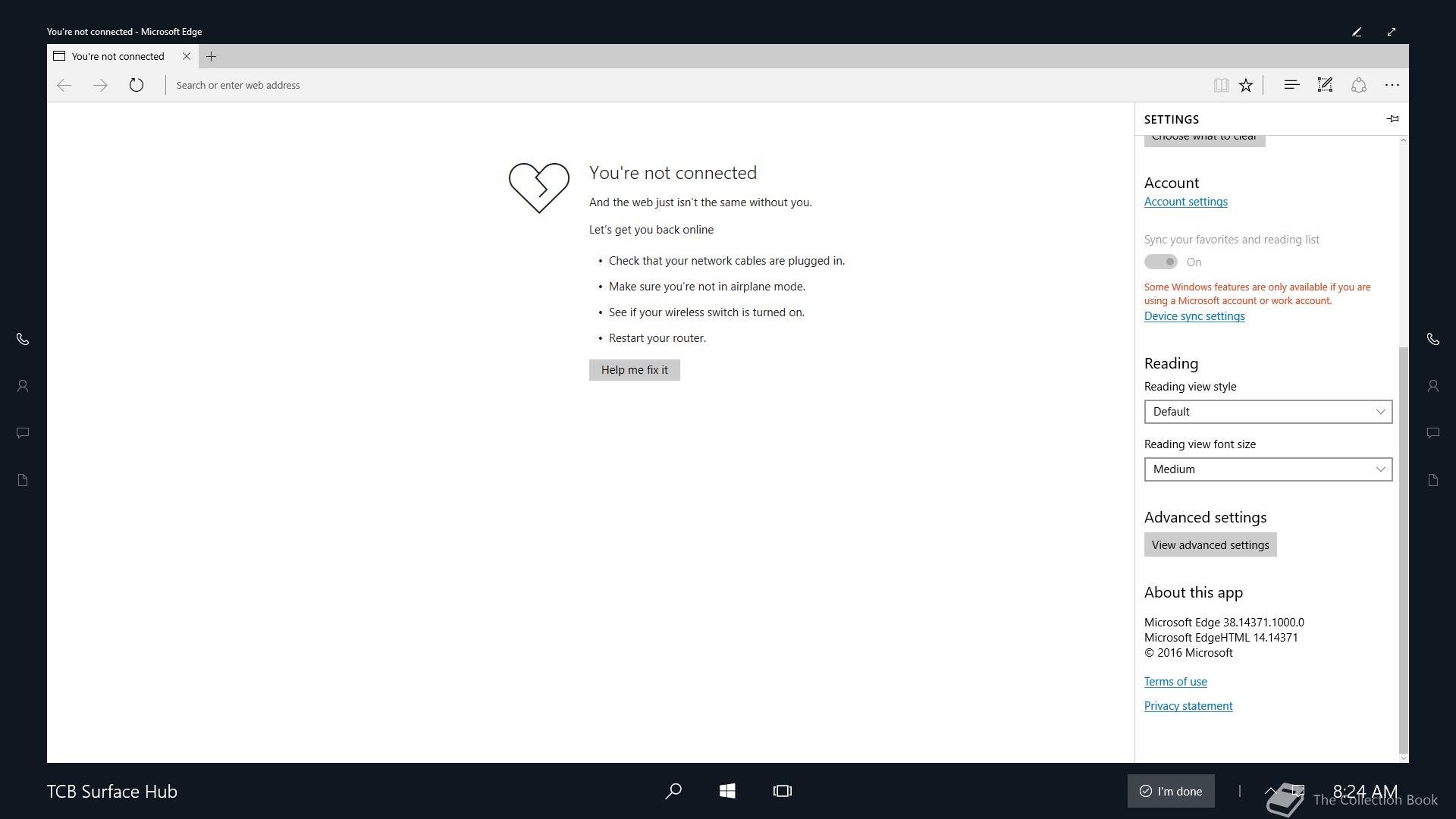Image resolution: width=1456 pixels, height=819 pixels.
Task: Click the '© 2016 Microsoft' text
Action: pos(1188,653)
